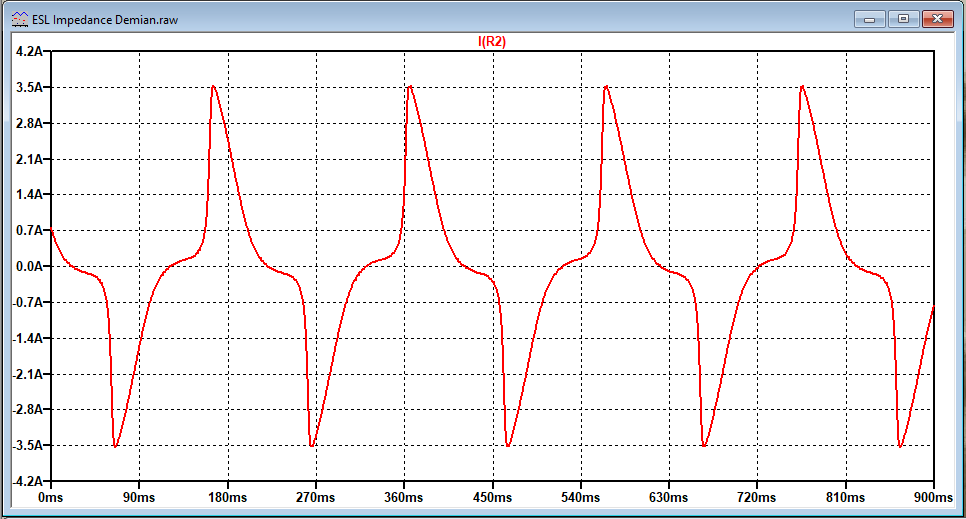Maximize the waveform window
The height and width of the screenshot is (519, 966).
tap(904, 19)
